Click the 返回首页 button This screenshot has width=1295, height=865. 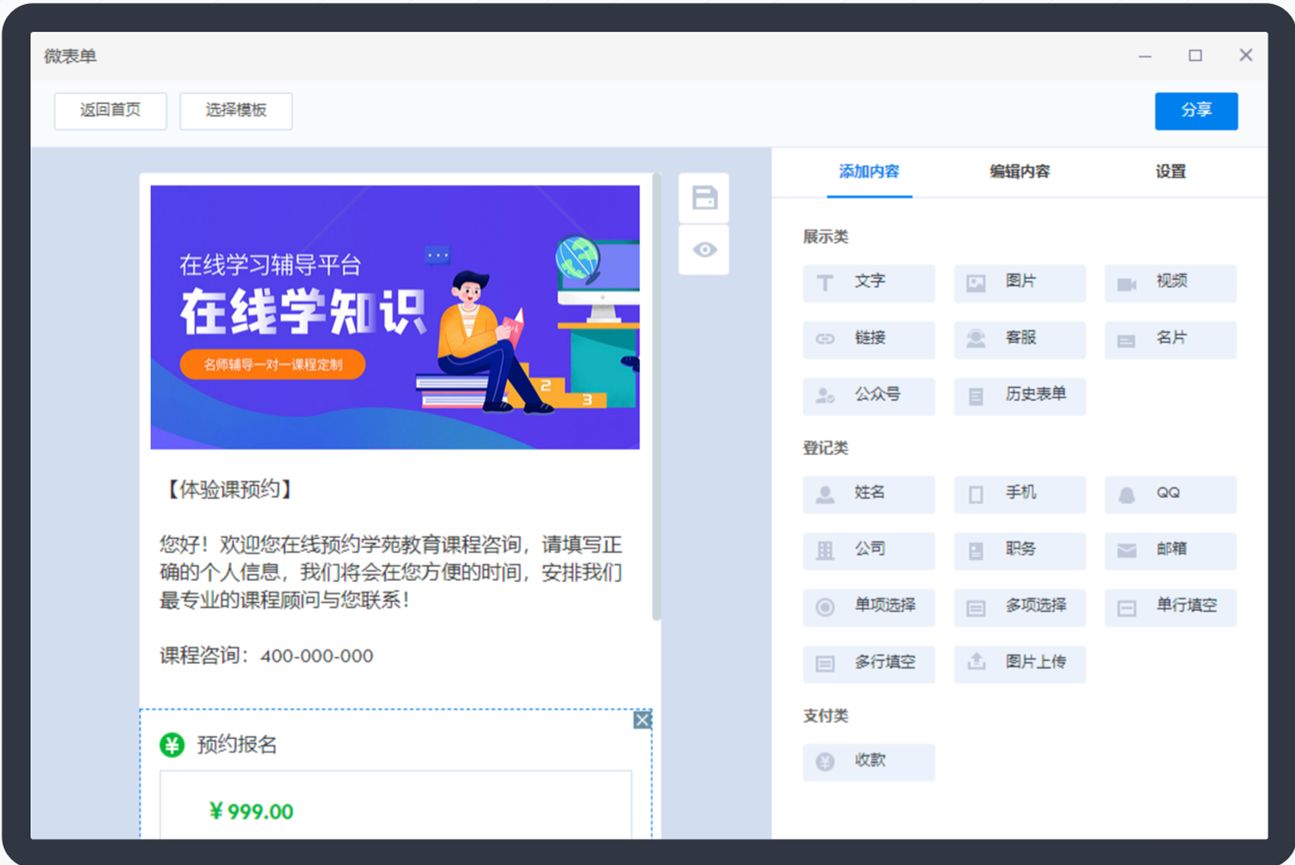point(110,111)
